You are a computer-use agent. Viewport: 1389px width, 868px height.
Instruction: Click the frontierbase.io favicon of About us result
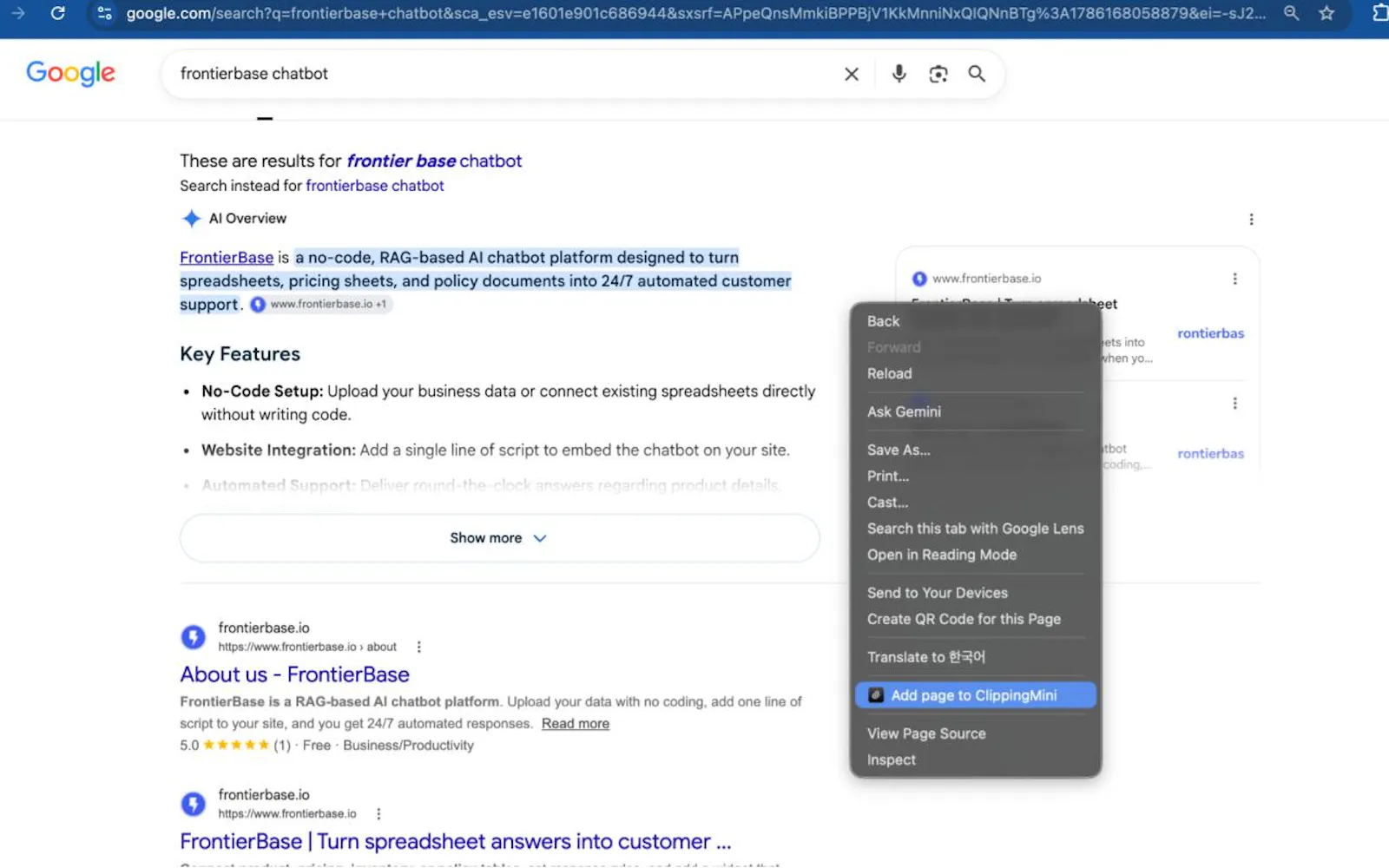click(x=193, y=637)
